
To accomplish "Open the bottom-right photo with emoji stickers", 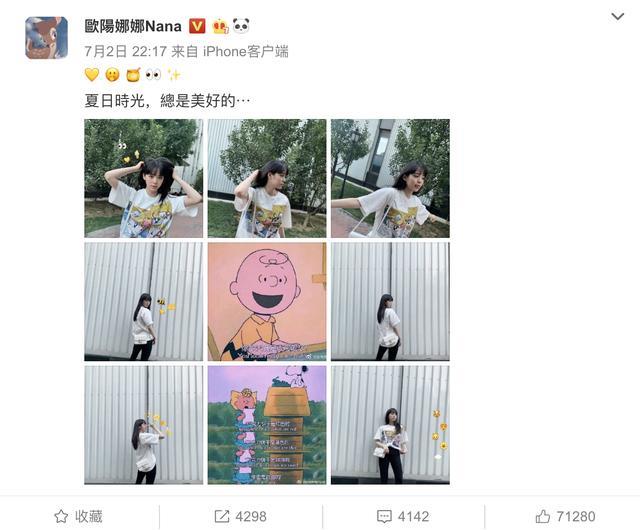I will (x=390, y=425).
